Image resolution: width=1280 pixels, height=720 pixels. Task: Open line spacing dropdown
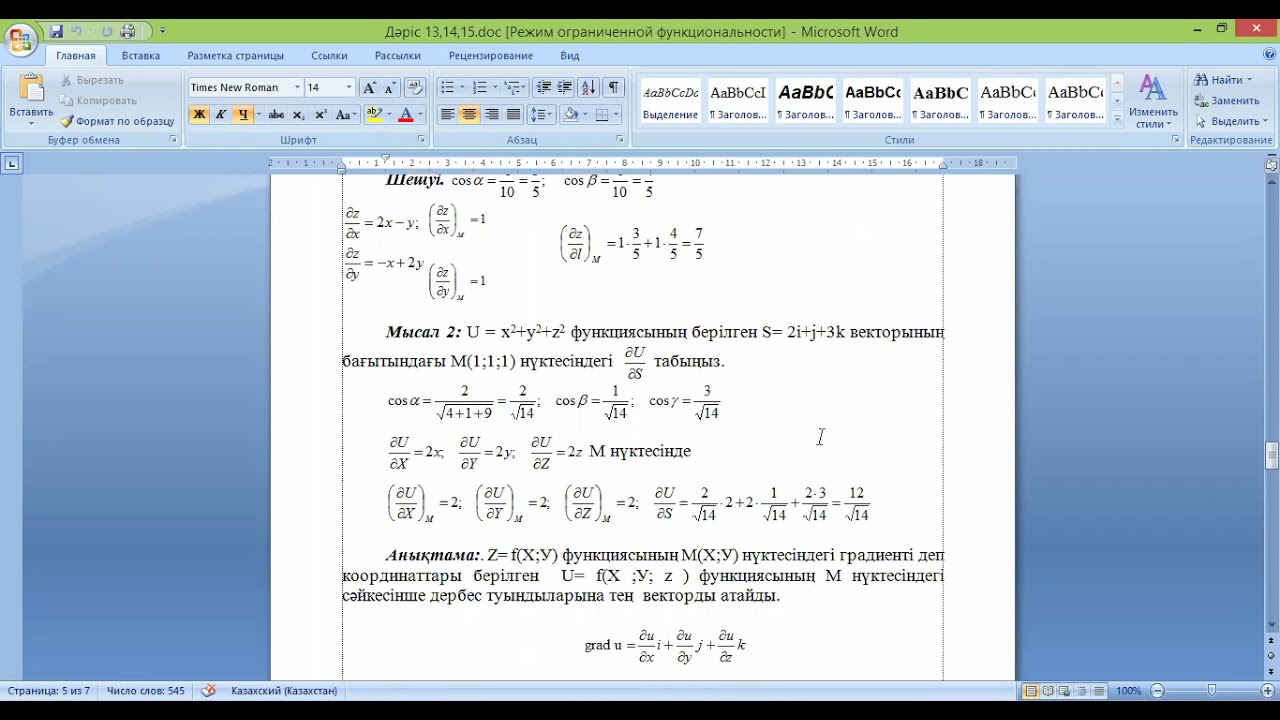tap(541, 115)
